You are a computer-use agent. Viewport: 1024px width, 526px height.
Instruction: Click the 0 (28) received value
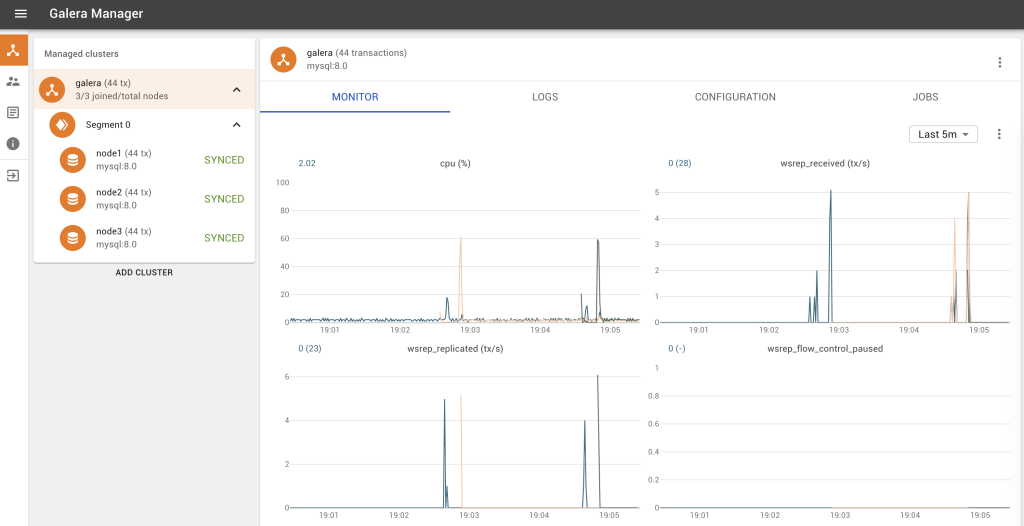(680, 163)
